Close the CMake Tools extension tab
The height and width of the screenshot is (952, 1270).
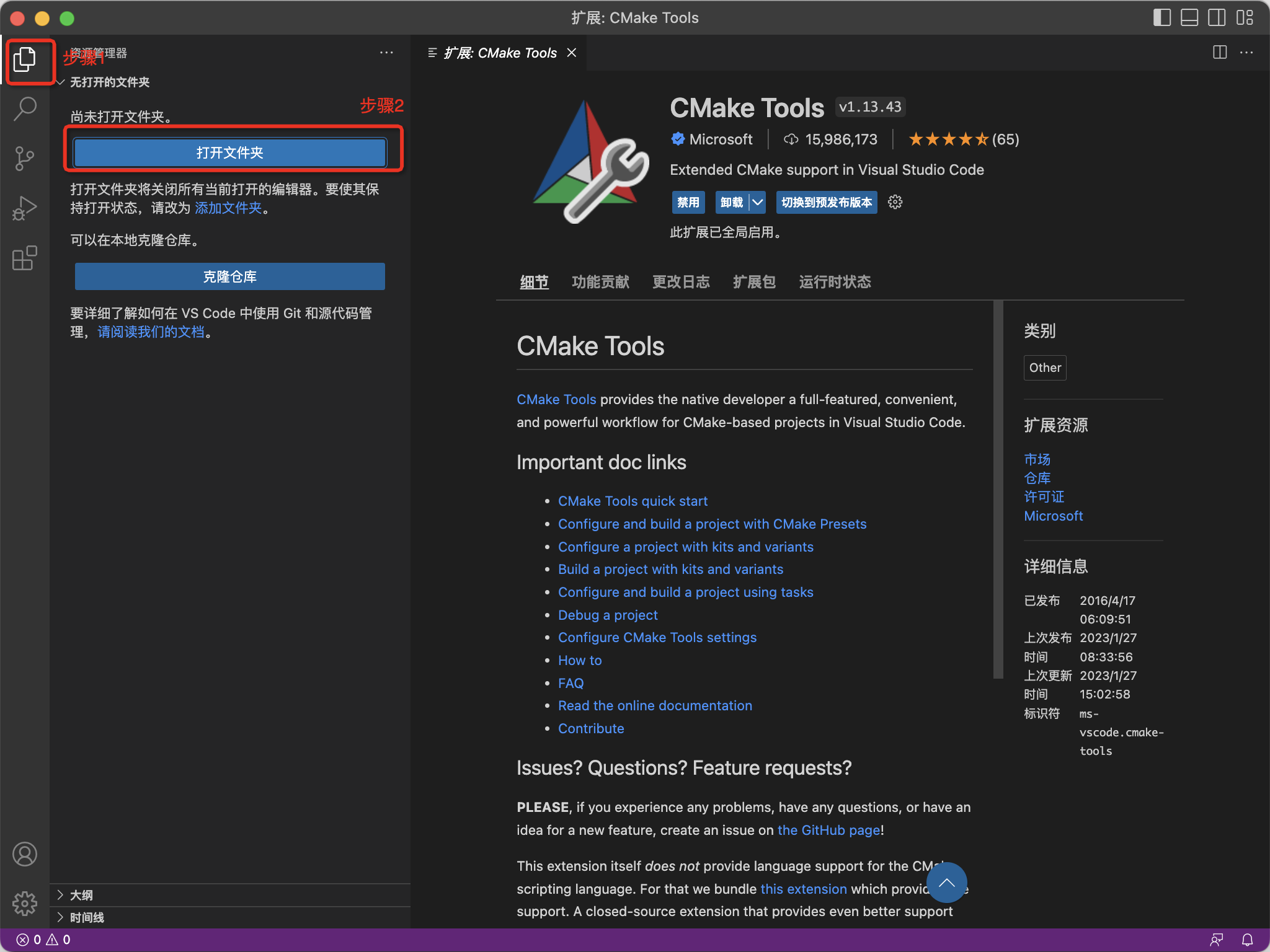572,53
